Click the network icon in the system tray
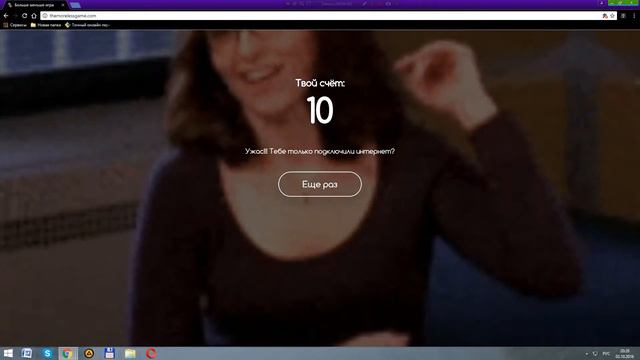The width and height of the screenshot is (640, 360). [x=596, y=353]
